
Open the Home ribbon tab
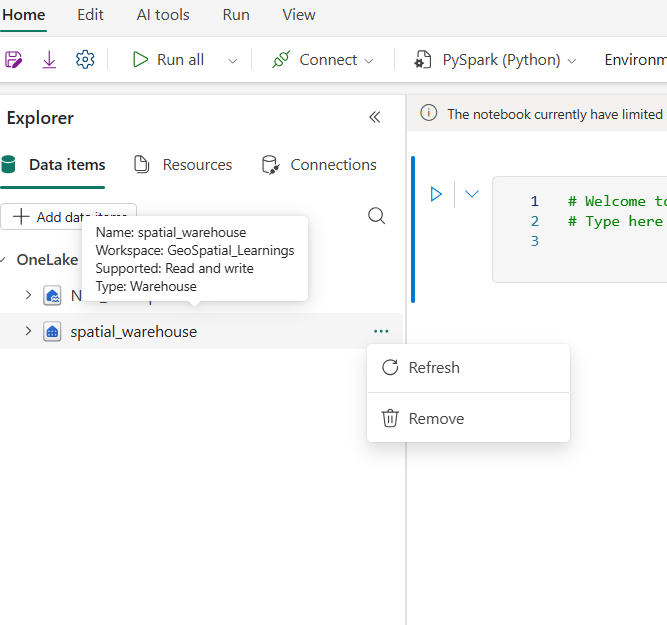coord(24,15)
